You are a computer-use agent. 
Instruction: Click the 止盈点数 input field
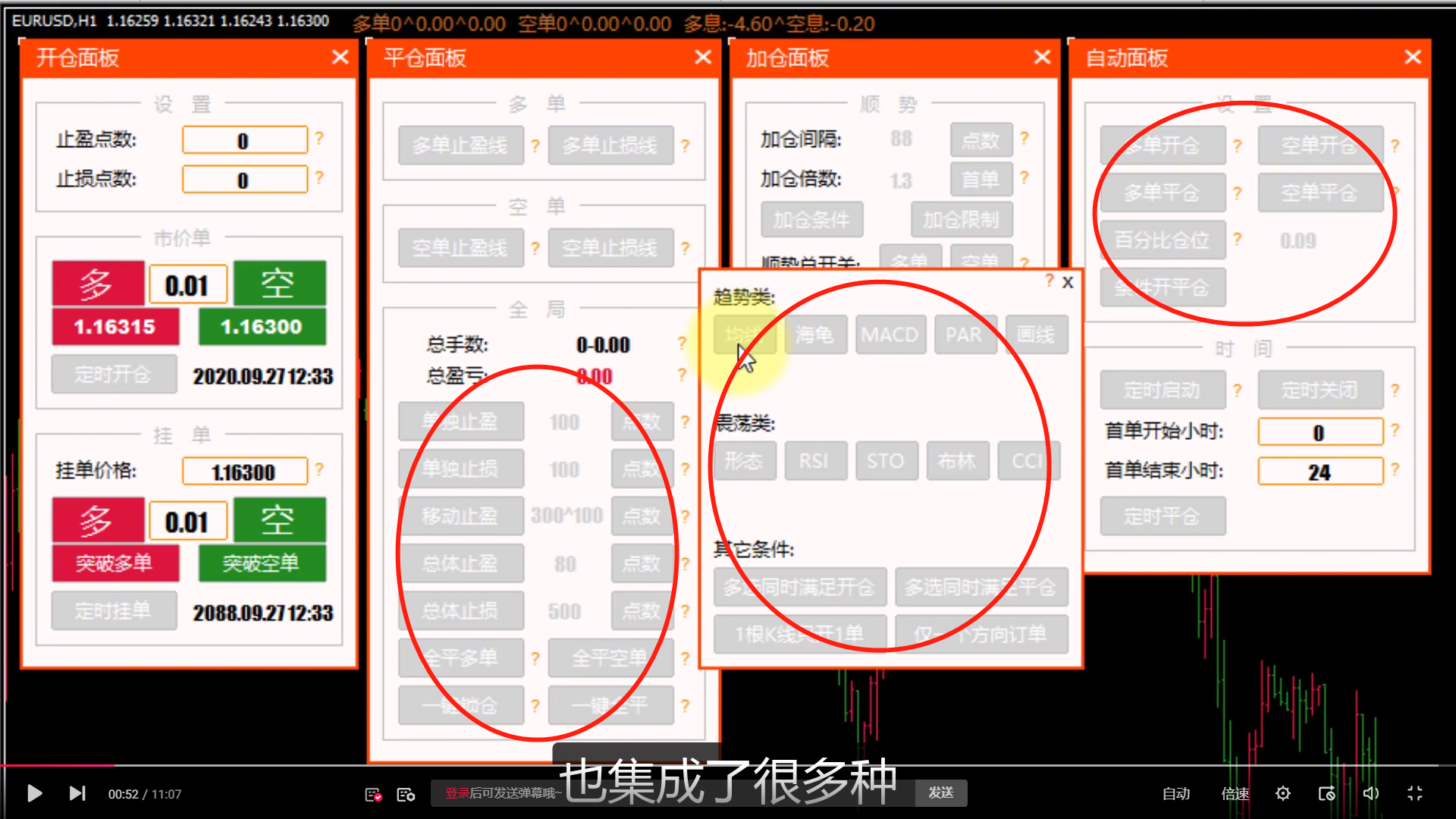click(244, 140)
